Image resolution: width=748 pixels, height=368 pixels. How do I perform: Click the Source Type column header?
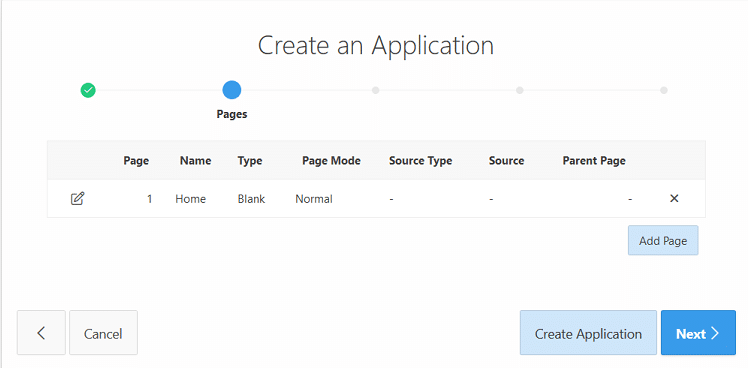[421, 161]
